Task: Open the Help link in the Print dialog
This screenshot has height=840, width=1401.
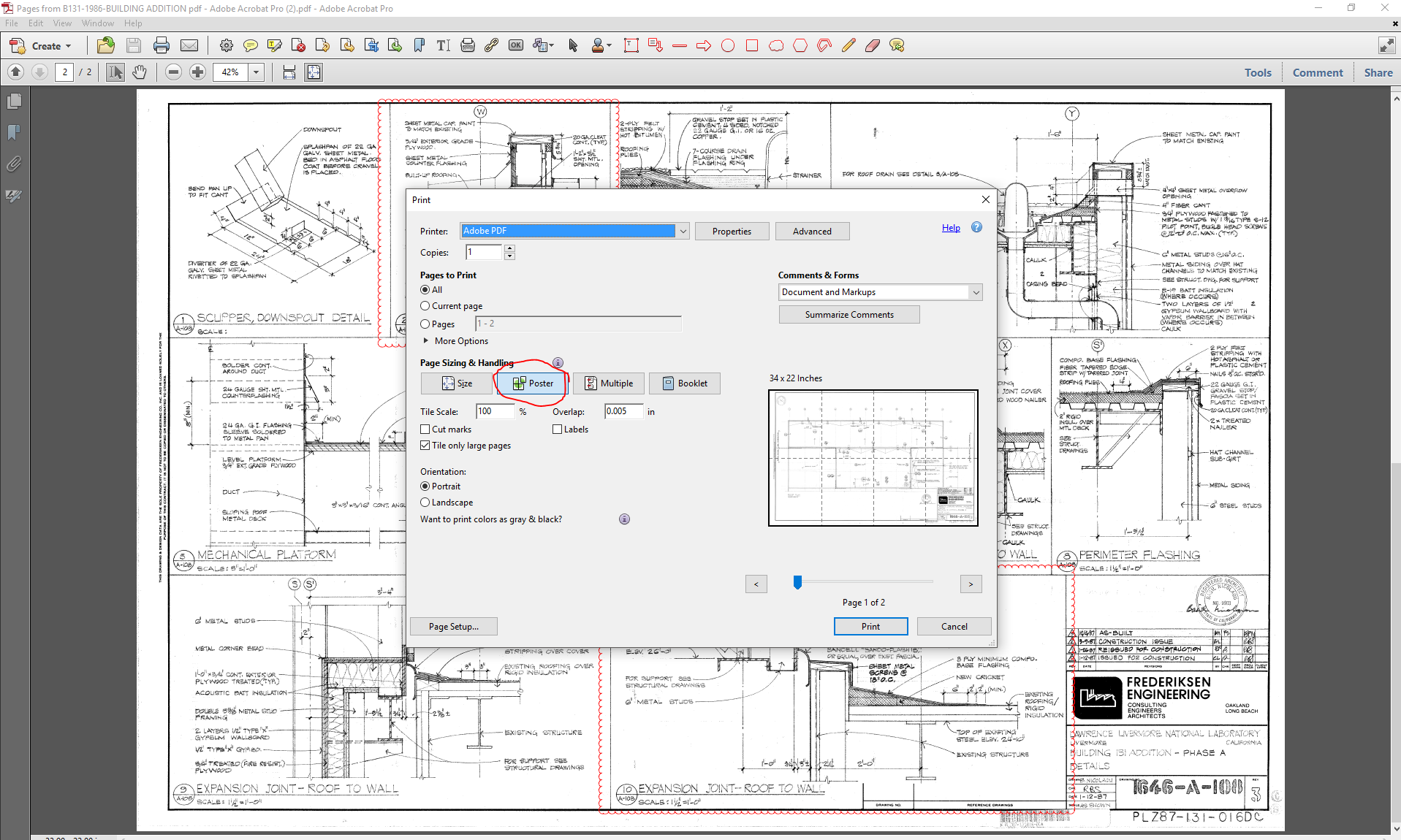Action: click(951, 227)
